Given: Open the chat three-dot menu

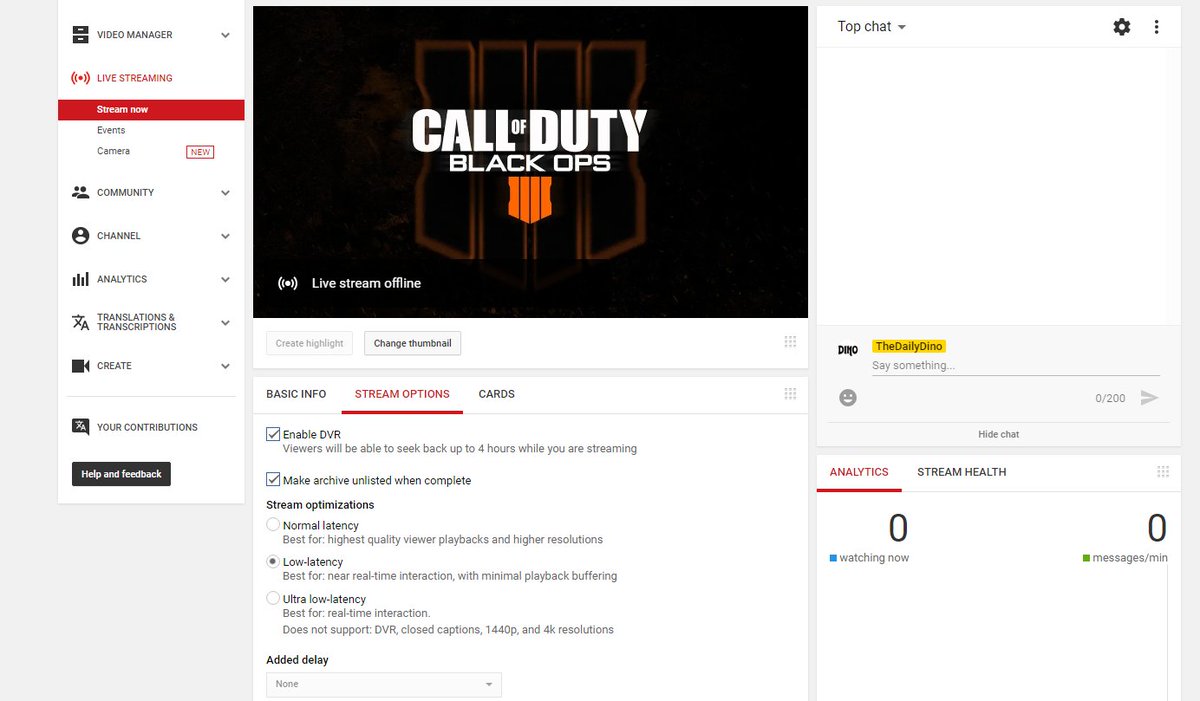Looking at the screenshot, I should coord(1157,27).
